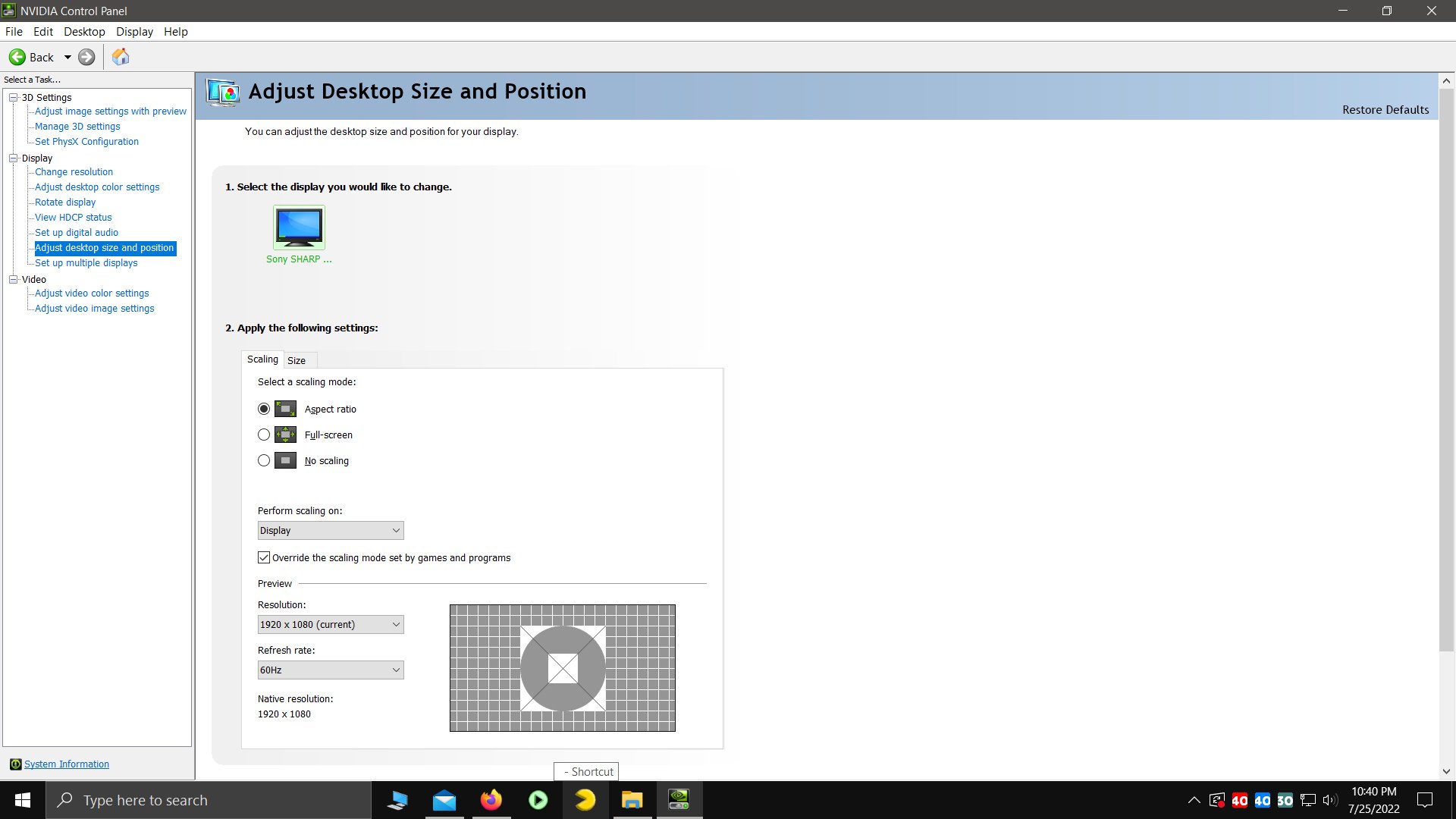Collapse the Video tree node

click(x=13, y=279)
